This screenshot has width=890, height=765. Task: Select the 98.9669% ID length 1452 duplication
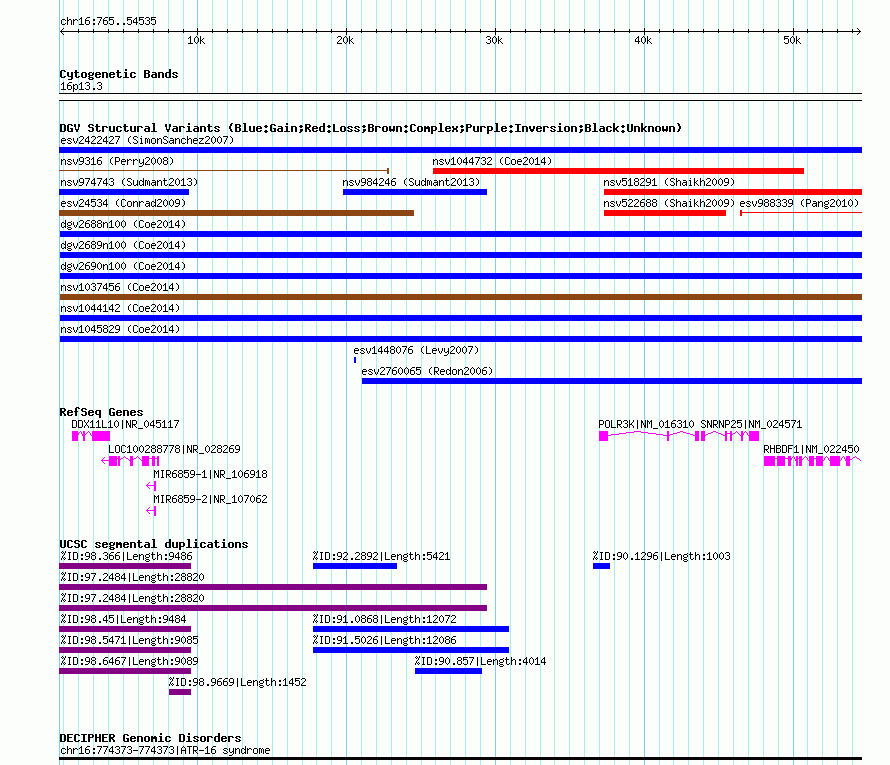(x=180, y=692)
